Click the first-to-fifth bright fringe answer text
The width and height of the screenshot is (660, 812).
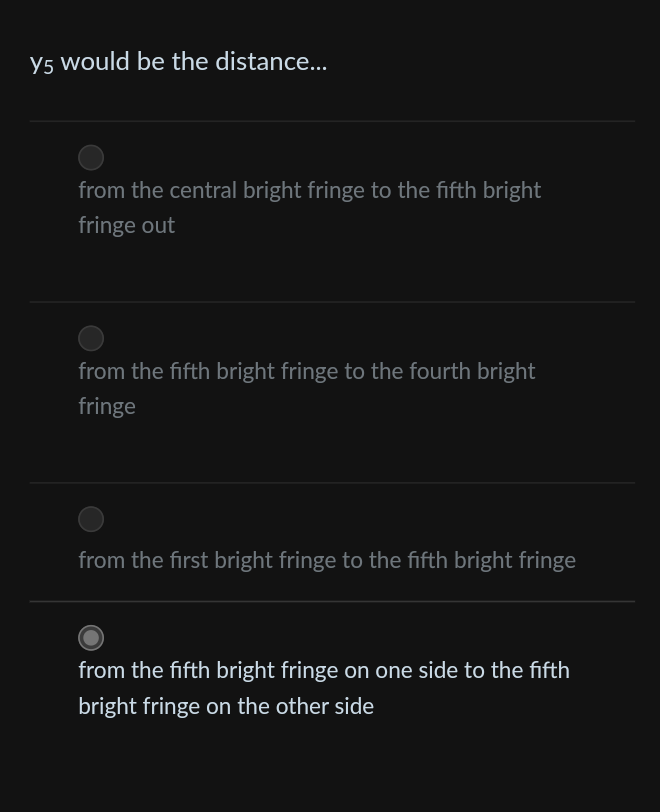[327, 560]
